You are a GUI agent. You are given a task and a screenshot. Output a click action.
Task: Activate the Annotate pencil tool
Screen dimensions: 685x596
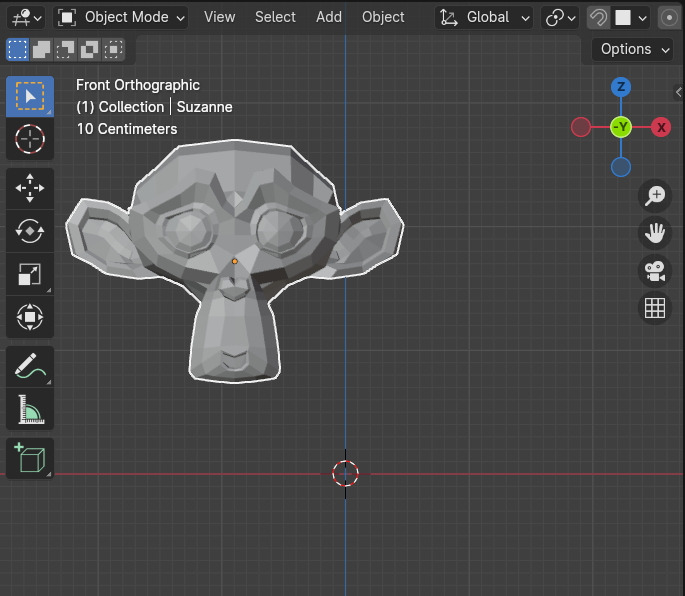tap(30, 366)
